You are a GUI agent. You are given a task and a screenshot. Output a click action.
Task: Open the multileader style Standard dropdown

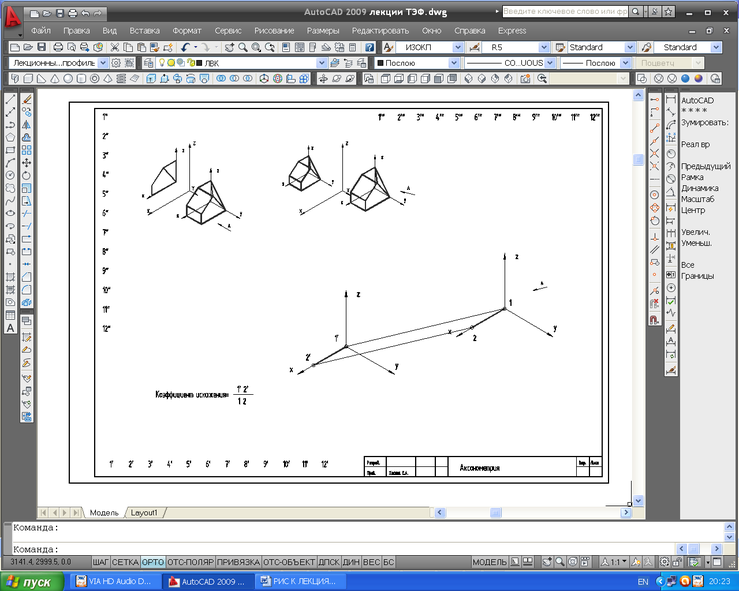click(716, 47)
